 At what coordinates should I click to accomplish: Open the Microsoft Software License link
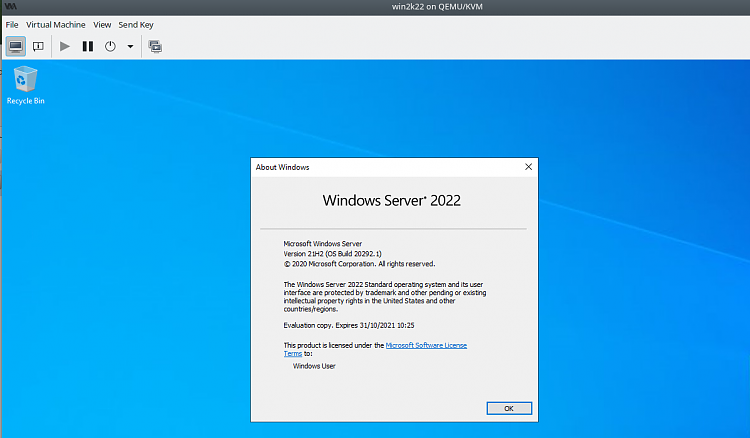(426, 345)
